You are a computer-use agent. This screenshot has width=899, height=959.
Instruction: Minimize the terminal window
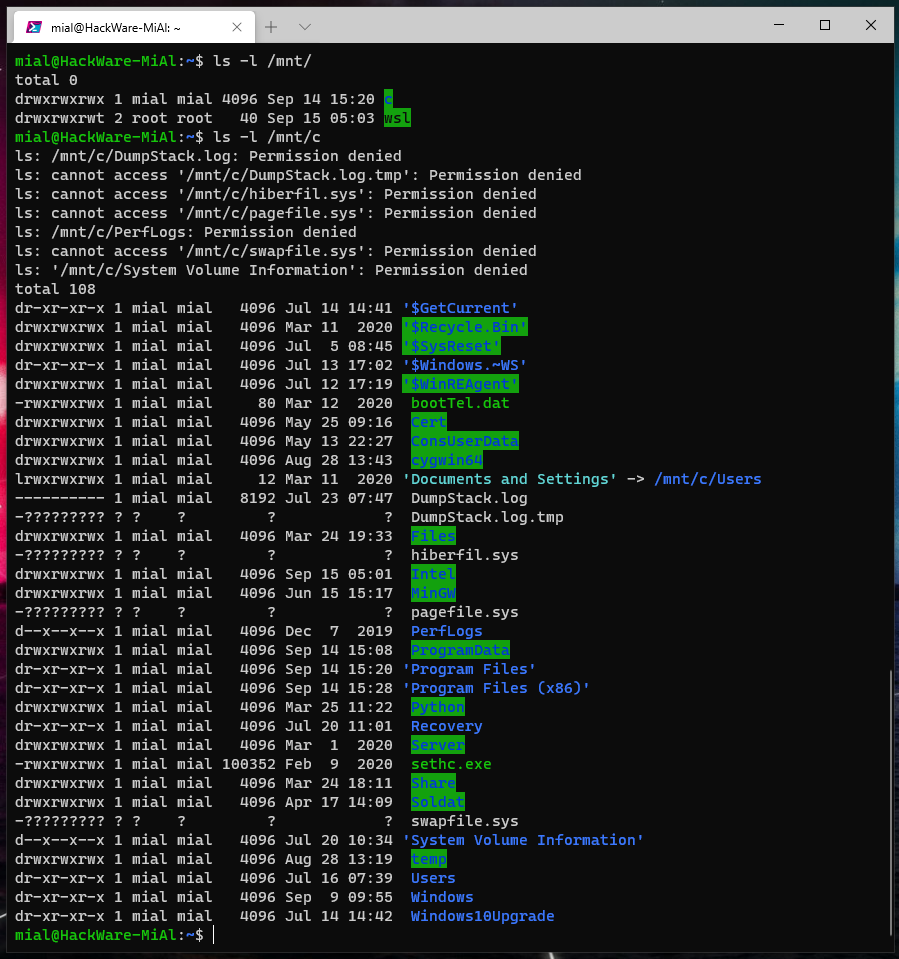777,26
